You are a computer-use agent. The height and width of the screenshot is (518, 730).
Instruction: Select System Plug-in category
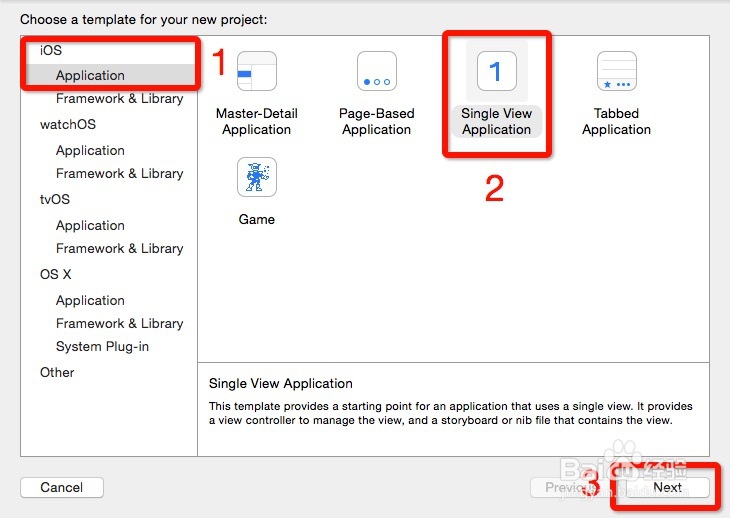(102, 347)
